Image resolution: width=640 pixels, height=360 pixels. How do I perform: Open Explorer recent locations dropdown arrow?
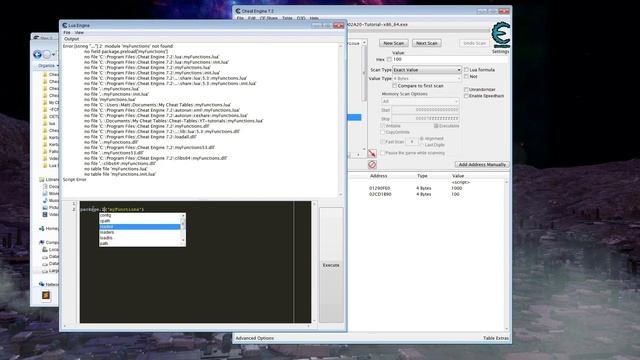[x=54, y=54]
